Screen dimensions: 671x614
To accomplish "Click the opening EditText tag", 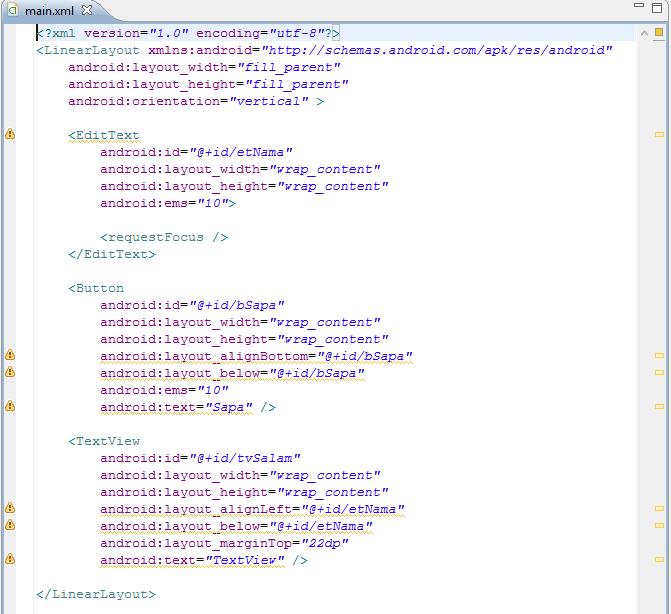I will 104,136.
